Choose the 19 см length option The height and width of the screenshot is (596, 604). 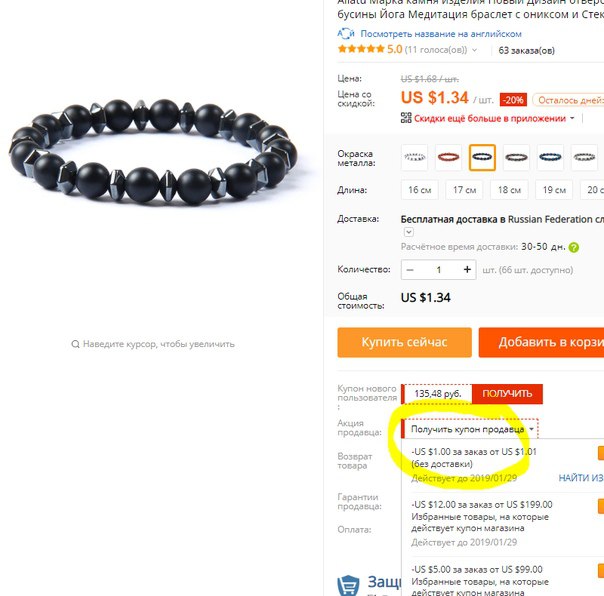pos(554,190)
